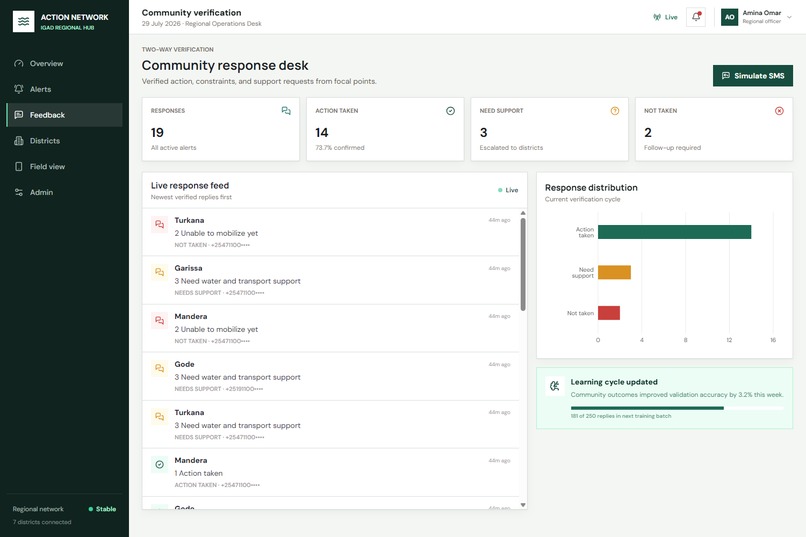Click the Learning cycle updated icon
Image resolution: width=806 pixels, height=537 pixels.
(x=555, y=385)
